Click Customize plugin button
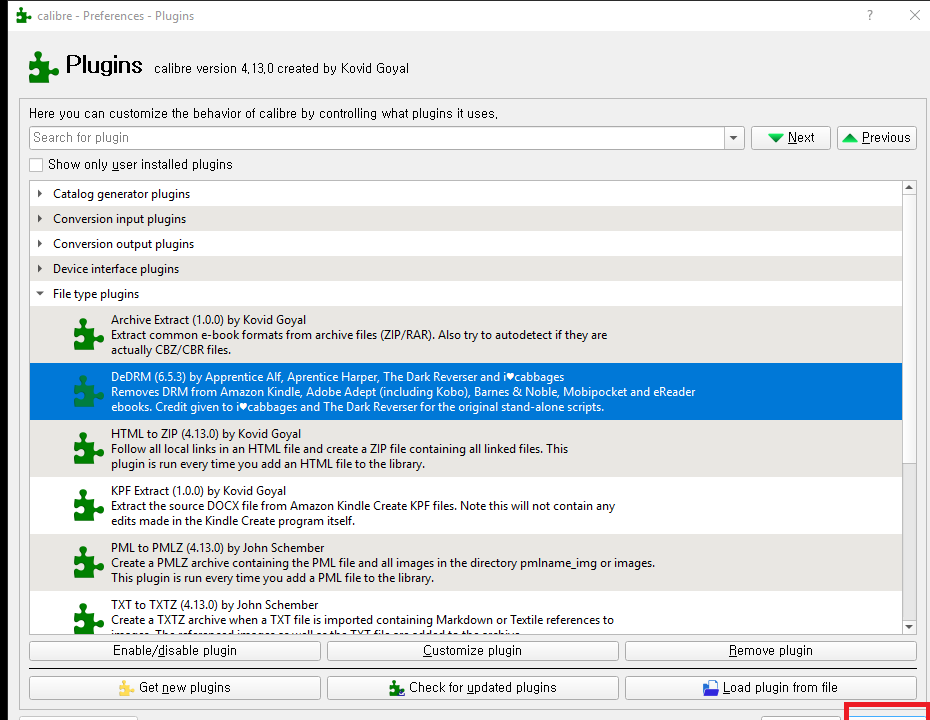The height and width of the screenshot is (720, 930). click(473, 651)
